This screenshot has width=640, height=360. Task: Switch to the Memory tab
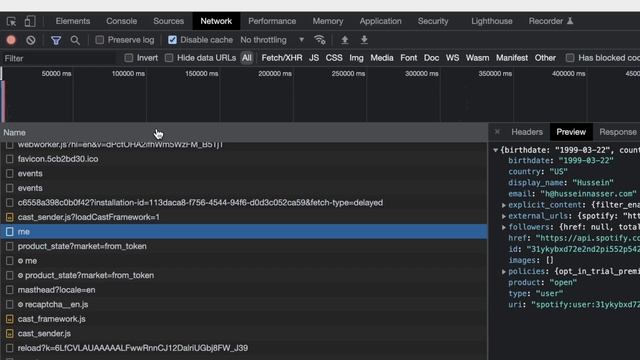[x=328, y=21]
